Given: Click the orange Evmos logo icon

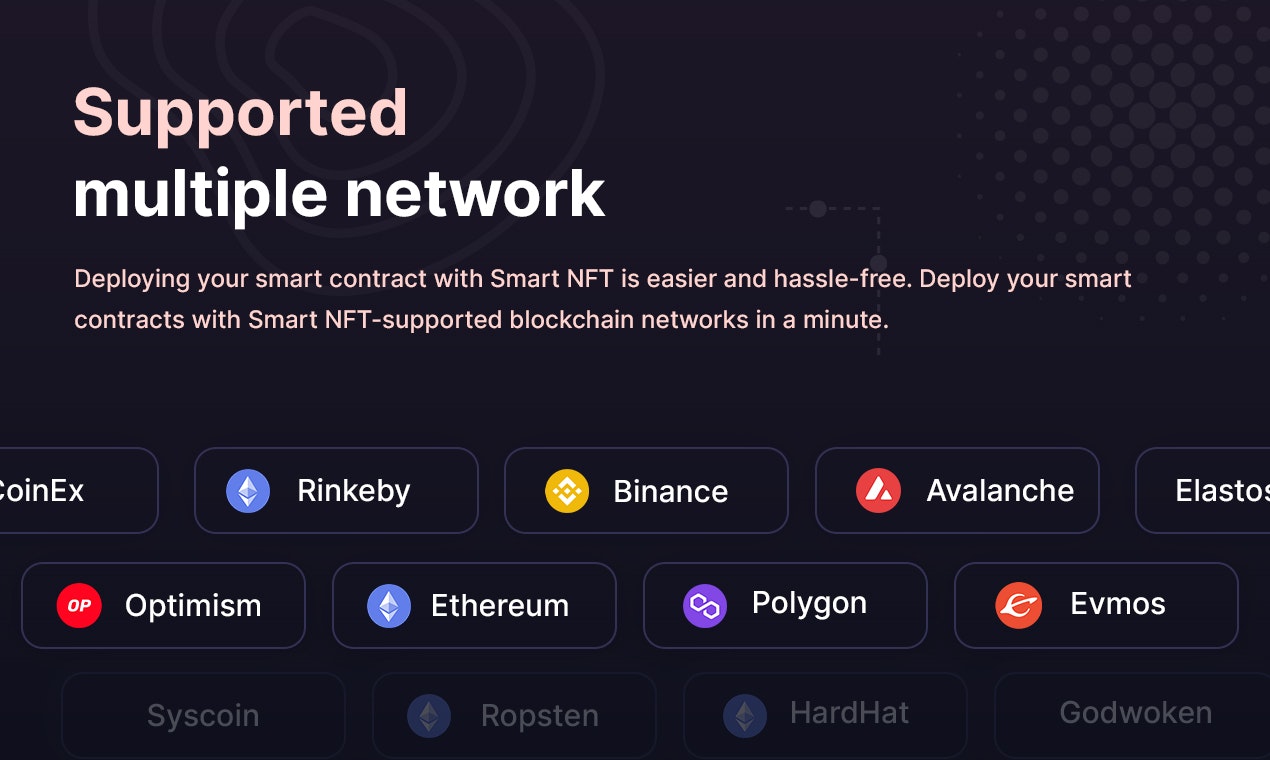Looking at the screenshot, I should (1019, 606).
